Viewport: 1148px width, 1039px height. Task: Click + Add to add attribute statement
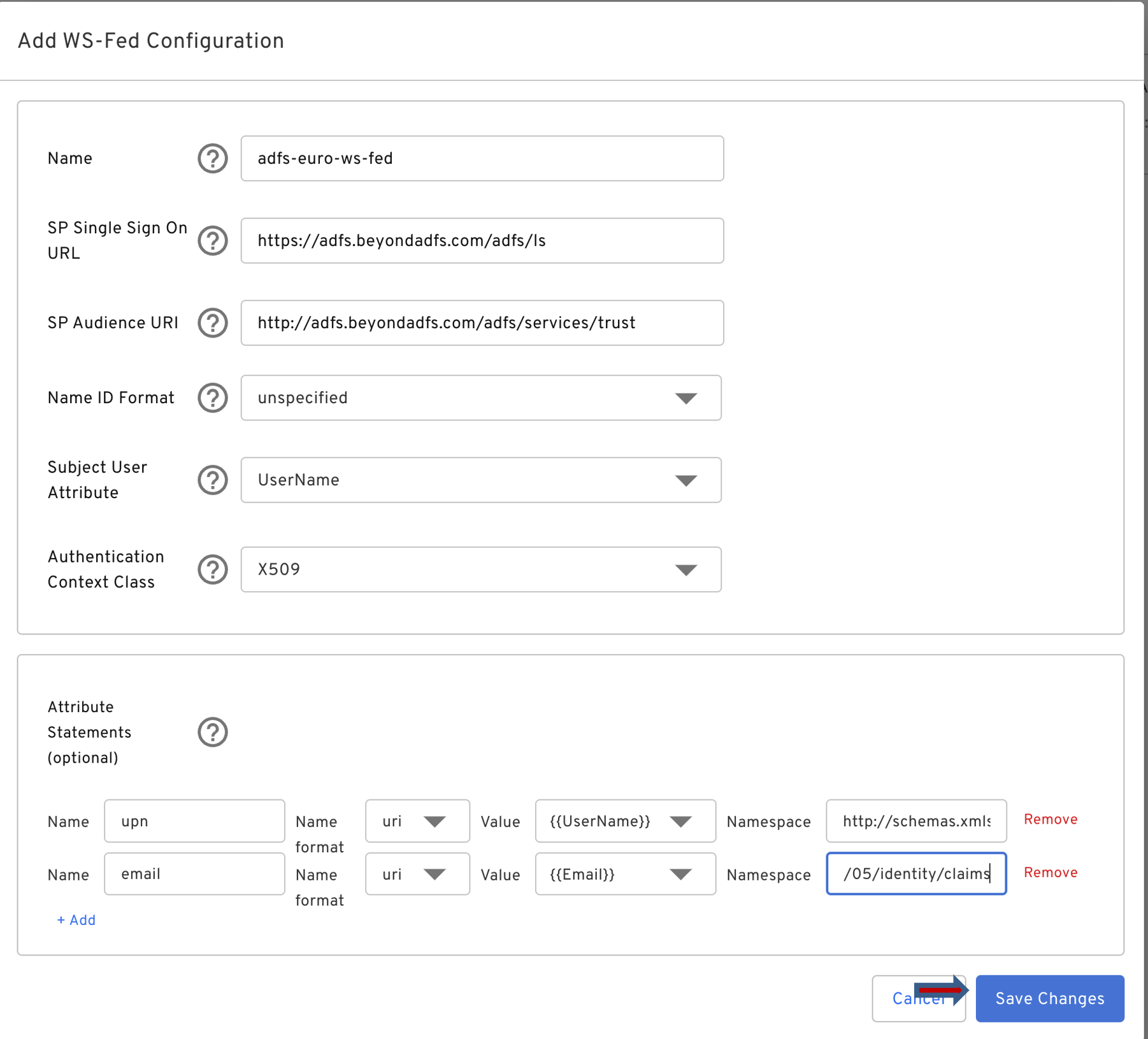76,921
